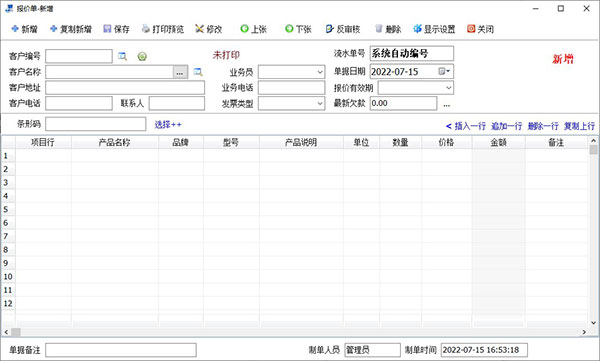Expand the 报价有效期 dropdown
The width and height of the screenshot is (600, 361).
tap(448, 88)
